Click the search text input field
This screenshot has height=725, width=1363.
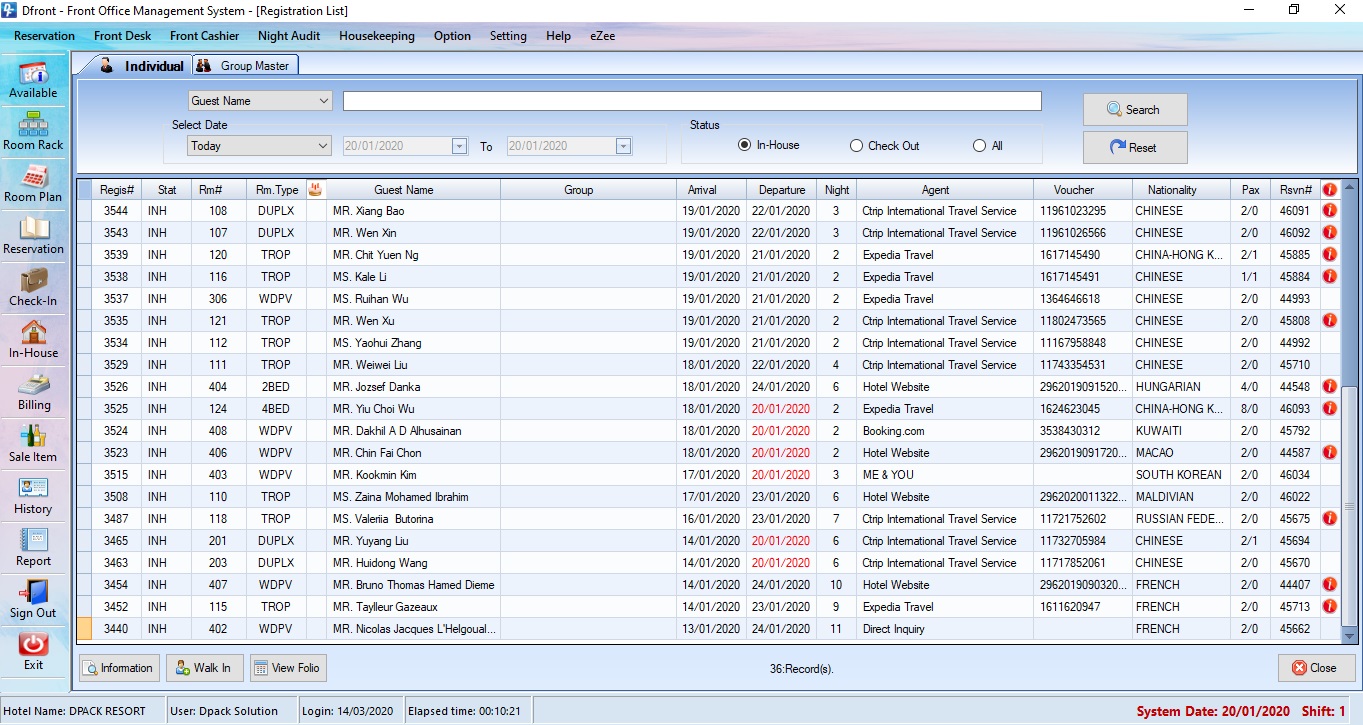click(x=692, y=101)
